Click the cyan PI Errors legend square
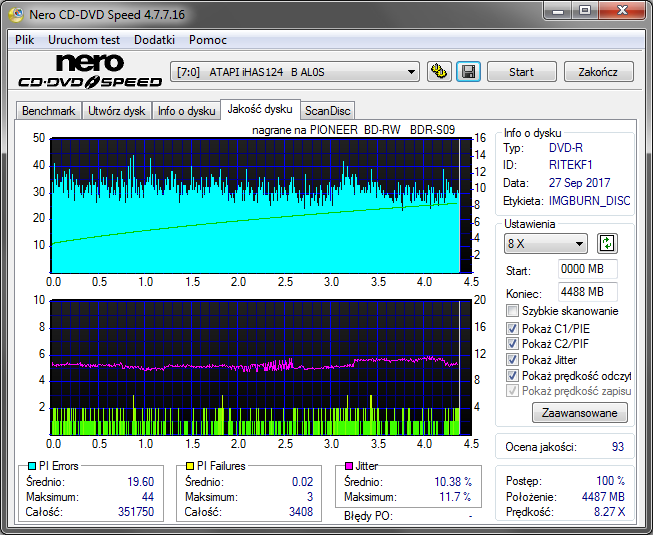The width and height of the screenshot is (653, 535). 31,466
